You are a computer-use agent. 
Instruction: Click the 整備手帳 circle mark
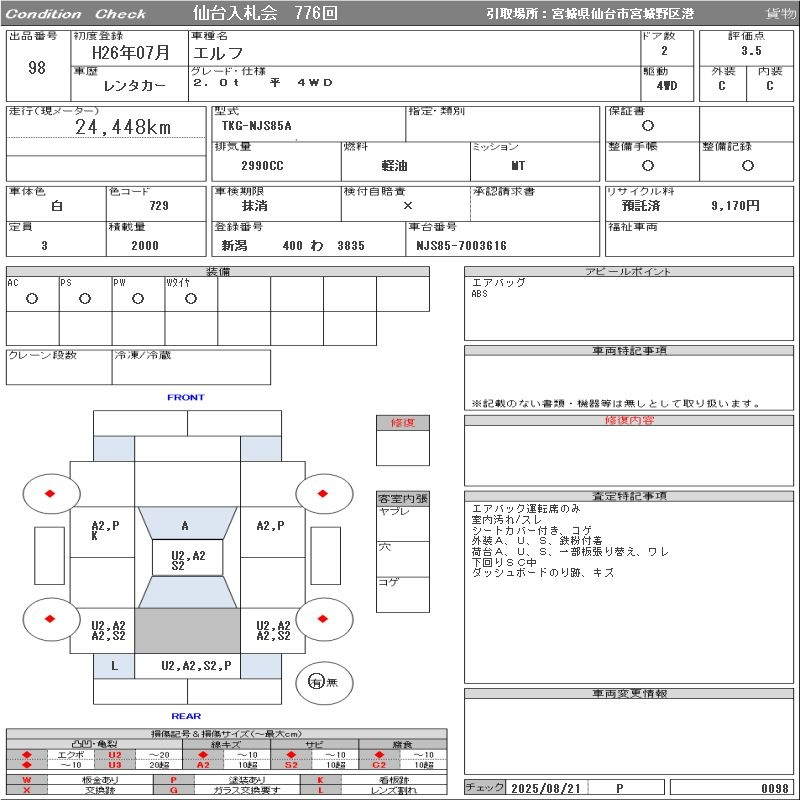648,165
